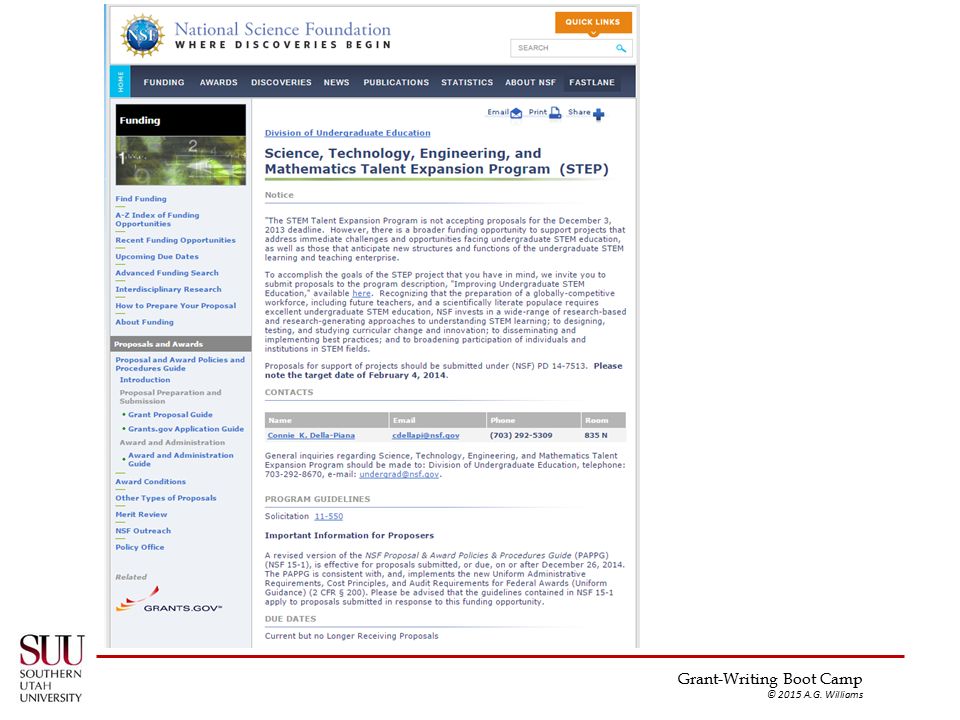Click the Phone column header
The width and height of the screenshot is (960, 720).
(x=533, y=420)
